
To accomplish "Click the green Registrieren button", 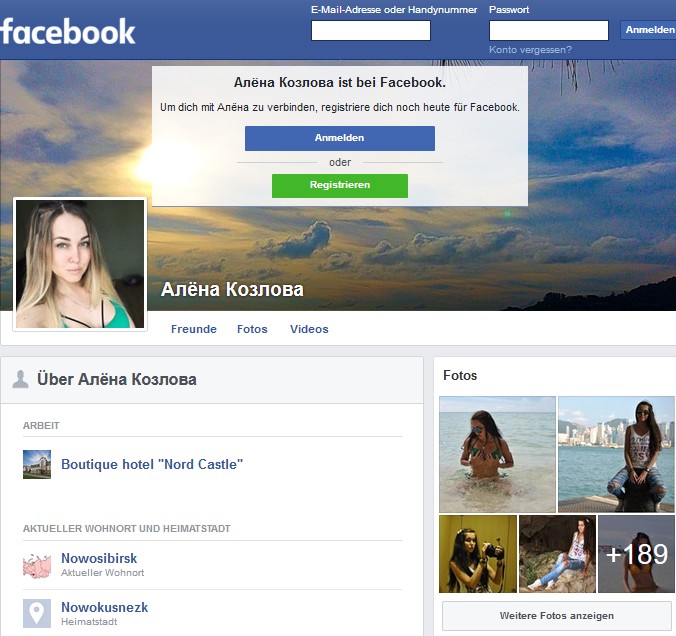I will point(340,185).
